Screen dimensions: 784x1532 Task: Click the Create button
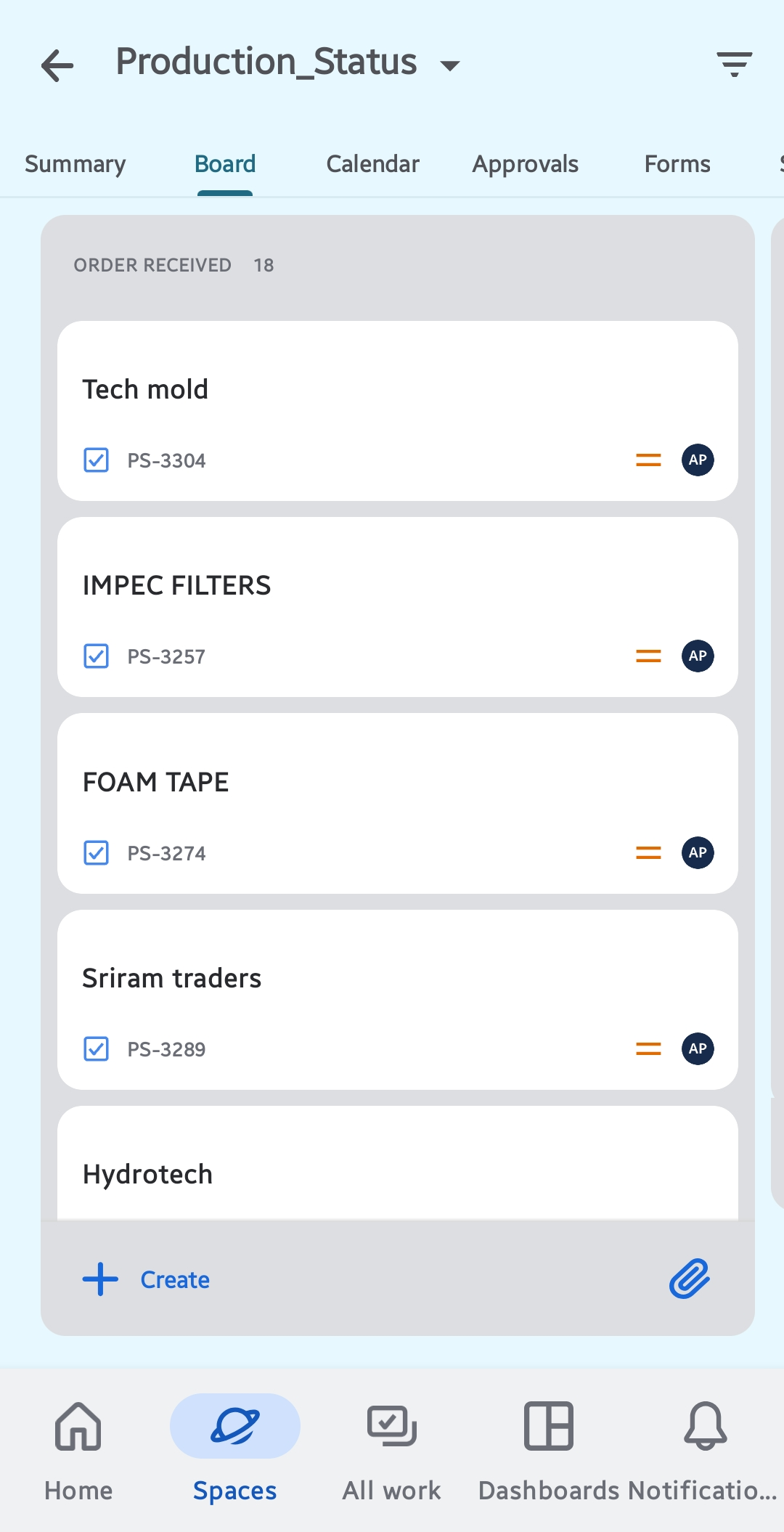click(x=146, y=1279)
